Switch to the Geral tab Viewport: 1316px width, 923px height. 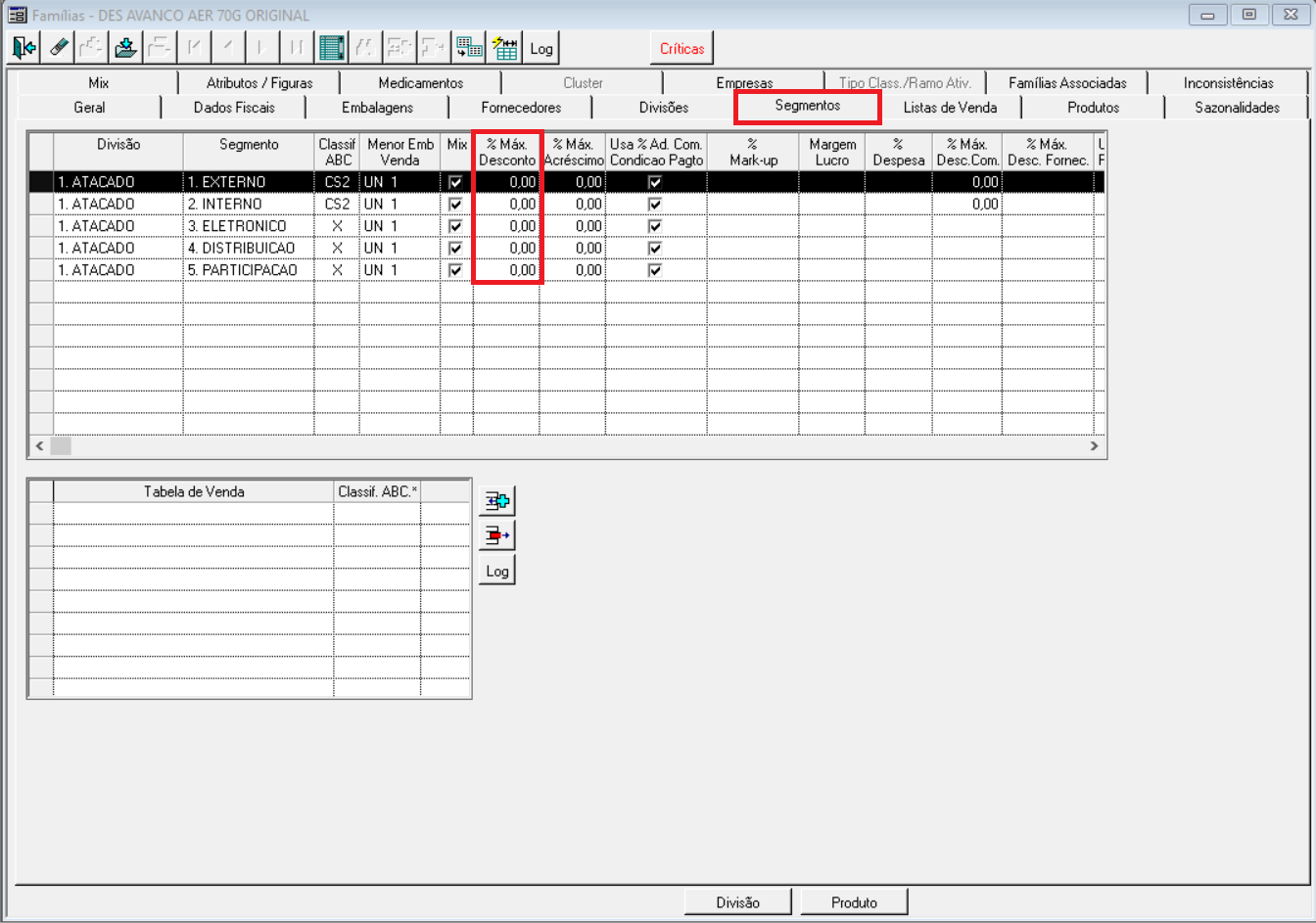pos(89,108)
